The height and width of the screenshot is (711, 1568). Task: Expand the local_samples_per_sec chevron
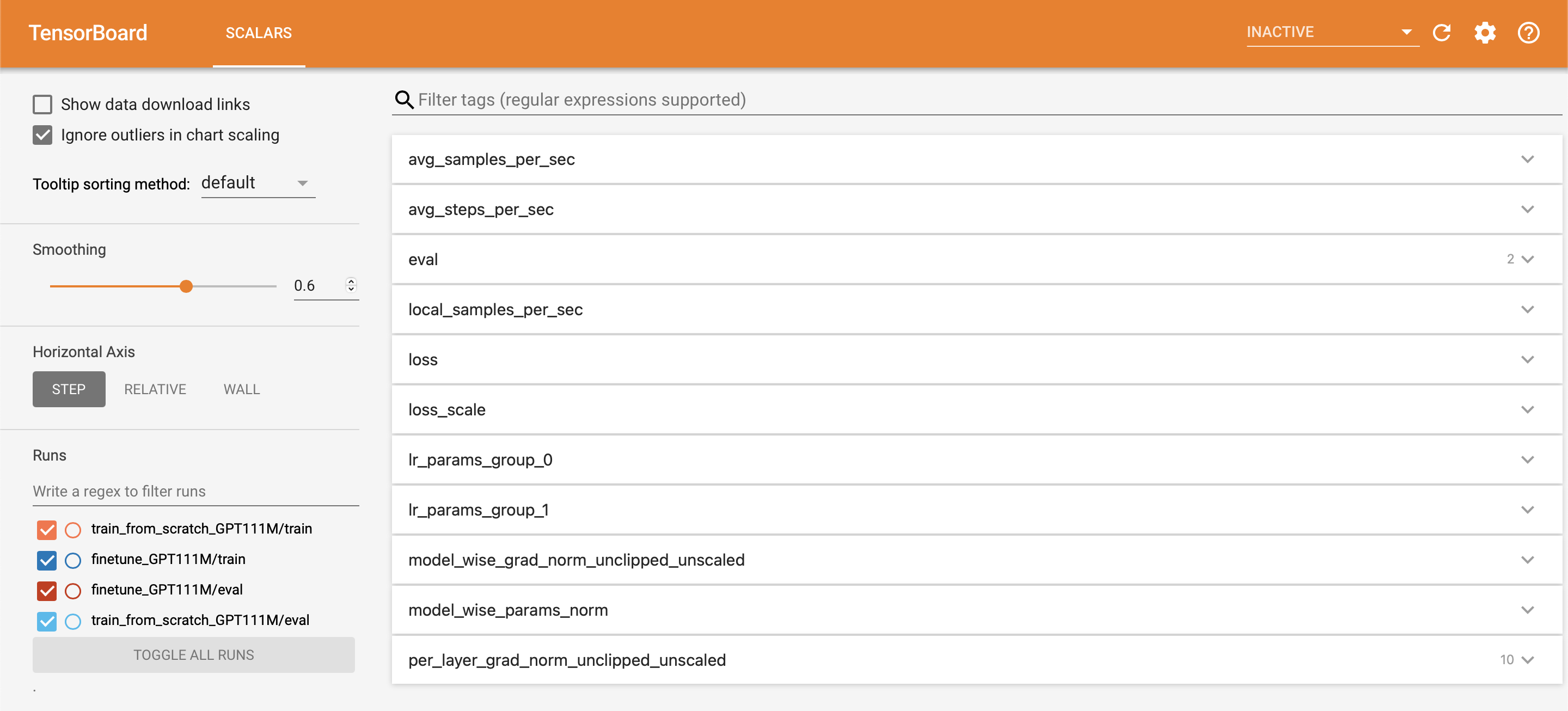pos(1528,309)
